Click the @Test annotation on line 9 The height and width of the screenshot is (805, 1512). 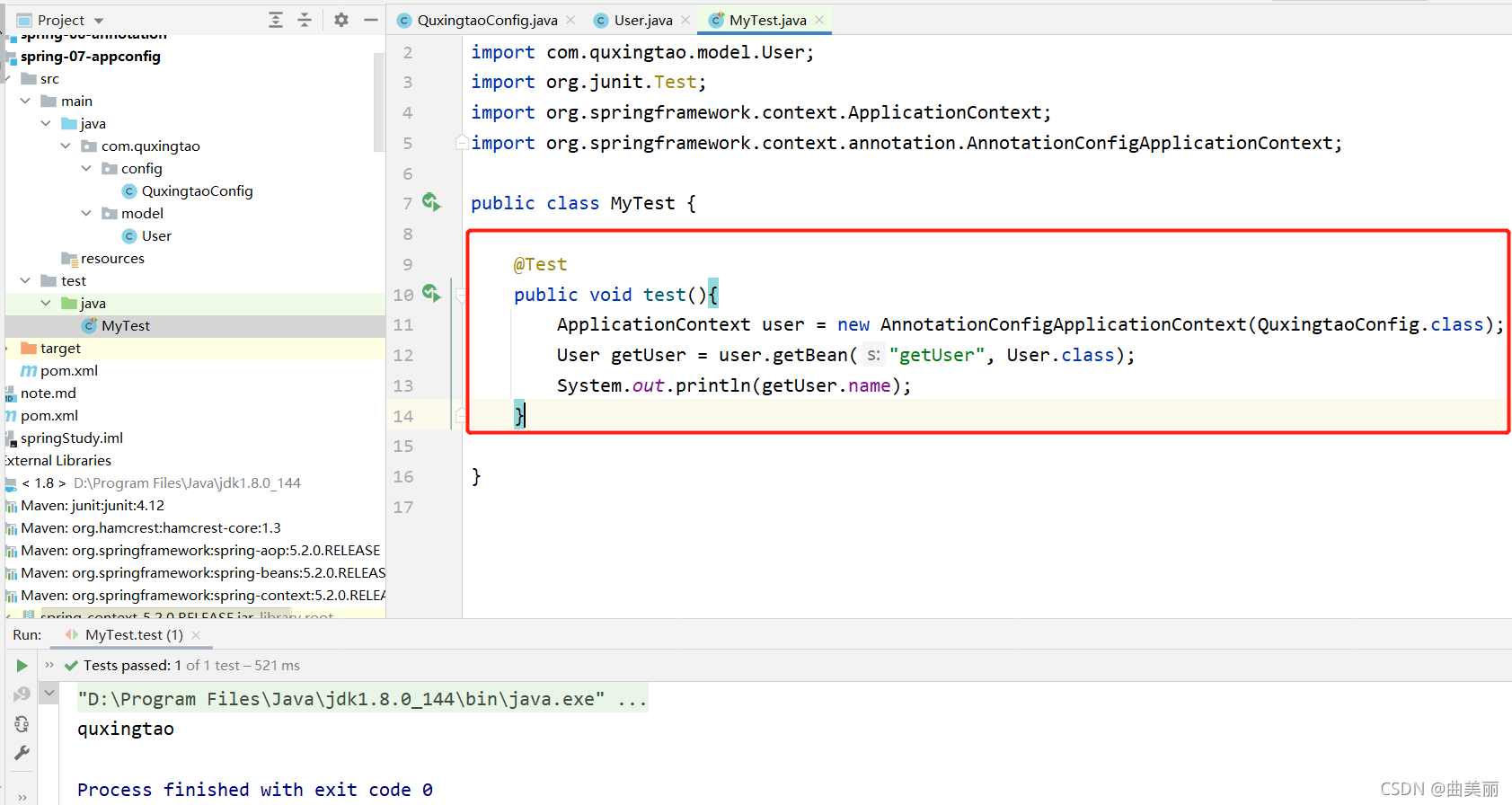tap(540, 264)
